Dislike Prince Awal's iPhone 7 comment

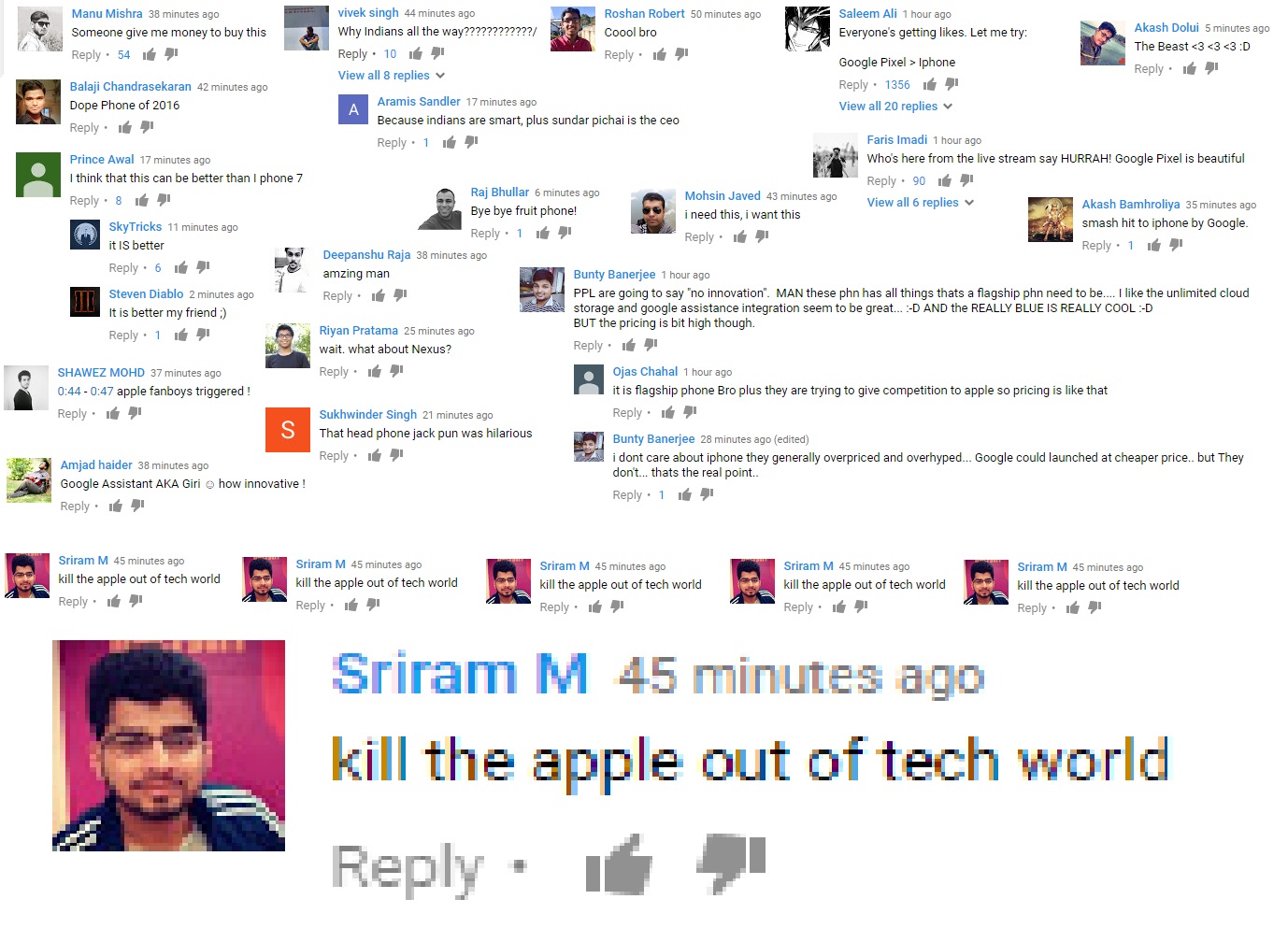[x=164, y=200]
